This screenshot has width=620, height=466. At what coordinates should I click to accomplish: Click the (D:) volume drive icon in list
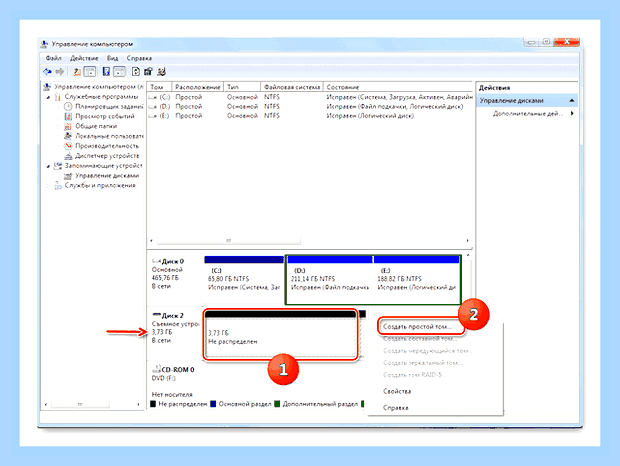[x=153, y=107]
